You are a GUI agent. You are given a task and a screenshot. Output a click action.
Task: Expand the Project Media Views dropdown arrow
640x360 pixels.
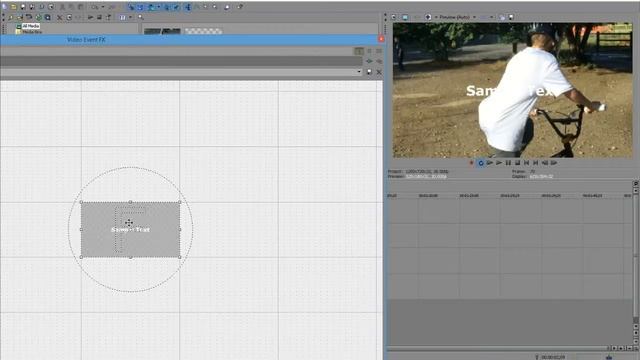(130, 17)
